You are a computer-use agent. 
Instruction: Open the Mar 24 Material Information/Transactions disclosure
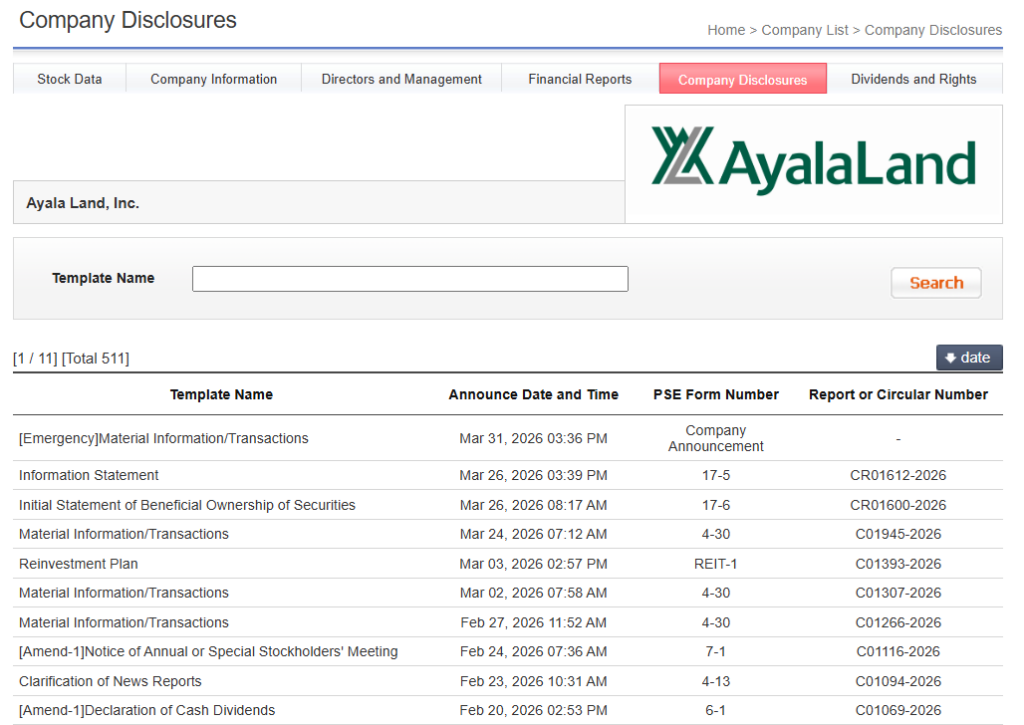click(x=124, y=534)
